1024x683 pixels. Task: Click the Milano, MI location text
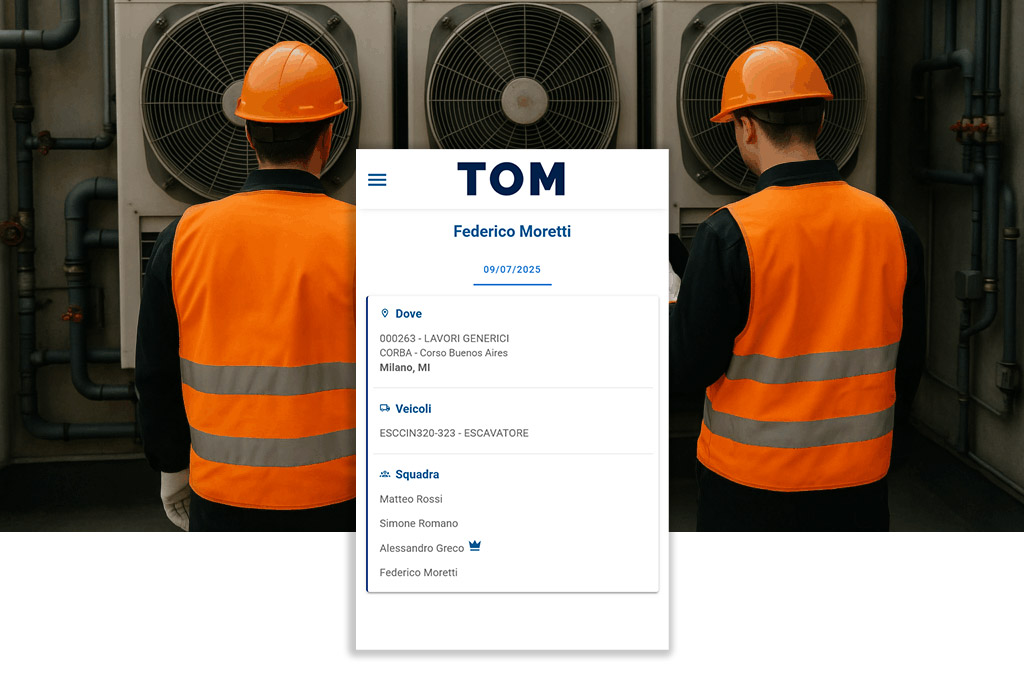click(405, 368)
